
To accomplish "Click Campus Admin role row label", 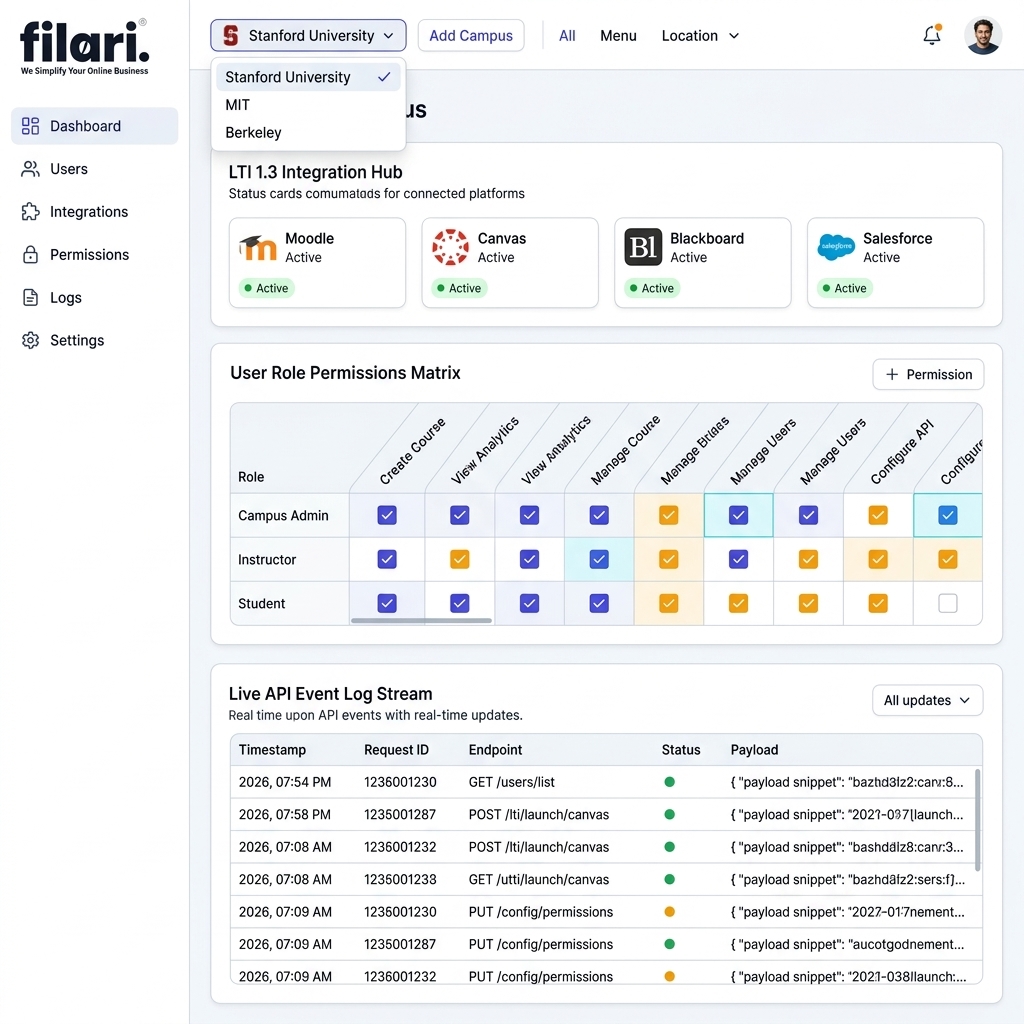I will click(x=283, y=515).
